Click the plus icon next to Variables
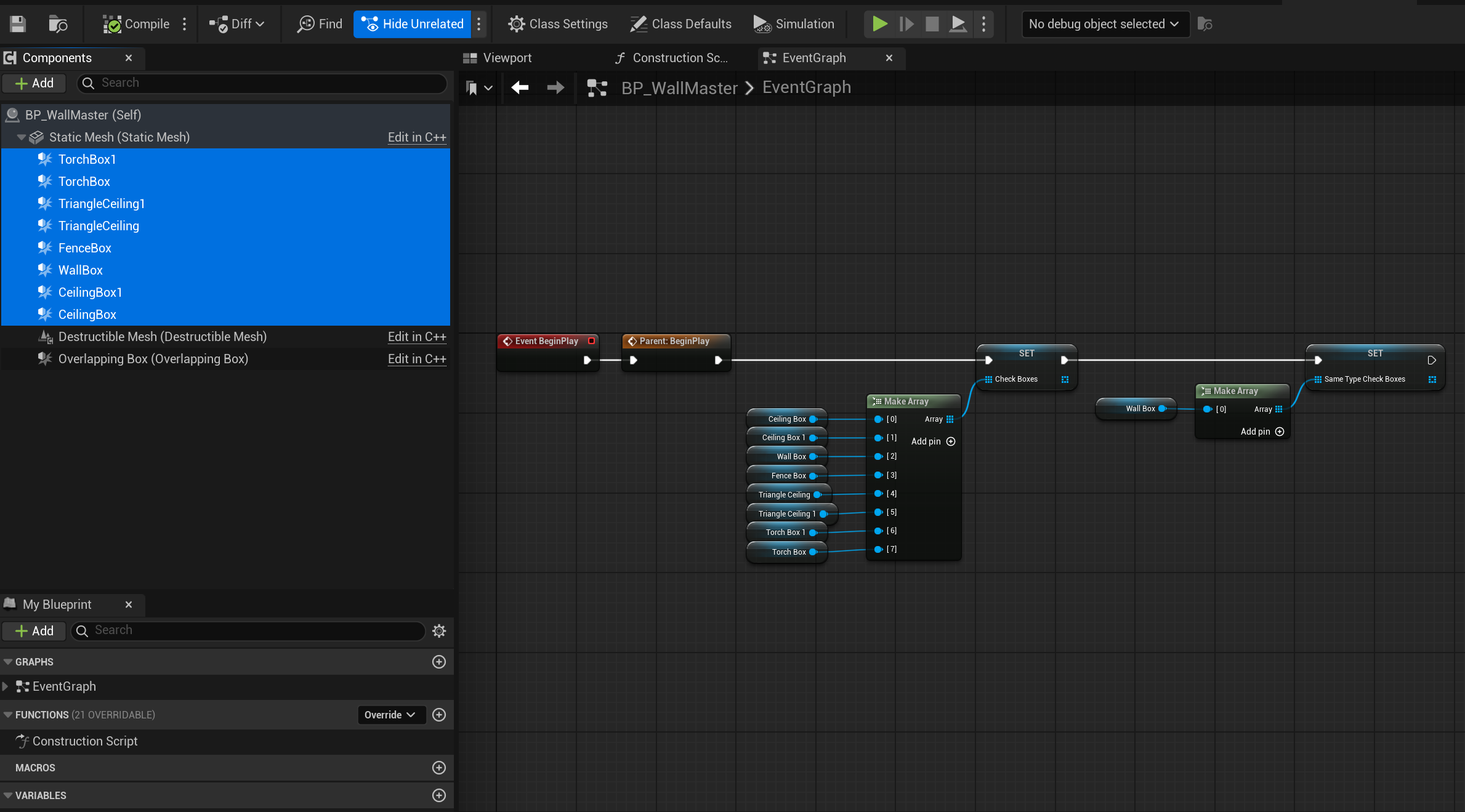Screen dimensions: 1465x812 (x=439, y=795)
